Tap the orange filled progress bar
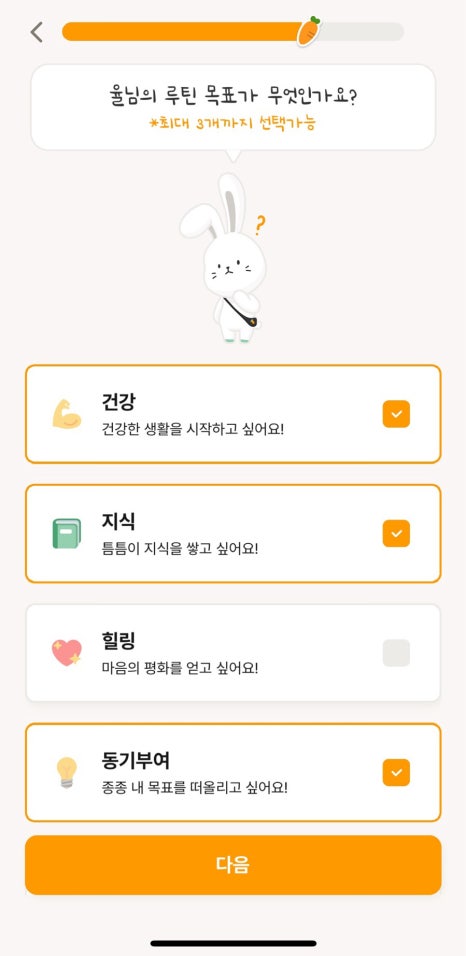Viewport: 466px width, 956px height. 183,32
